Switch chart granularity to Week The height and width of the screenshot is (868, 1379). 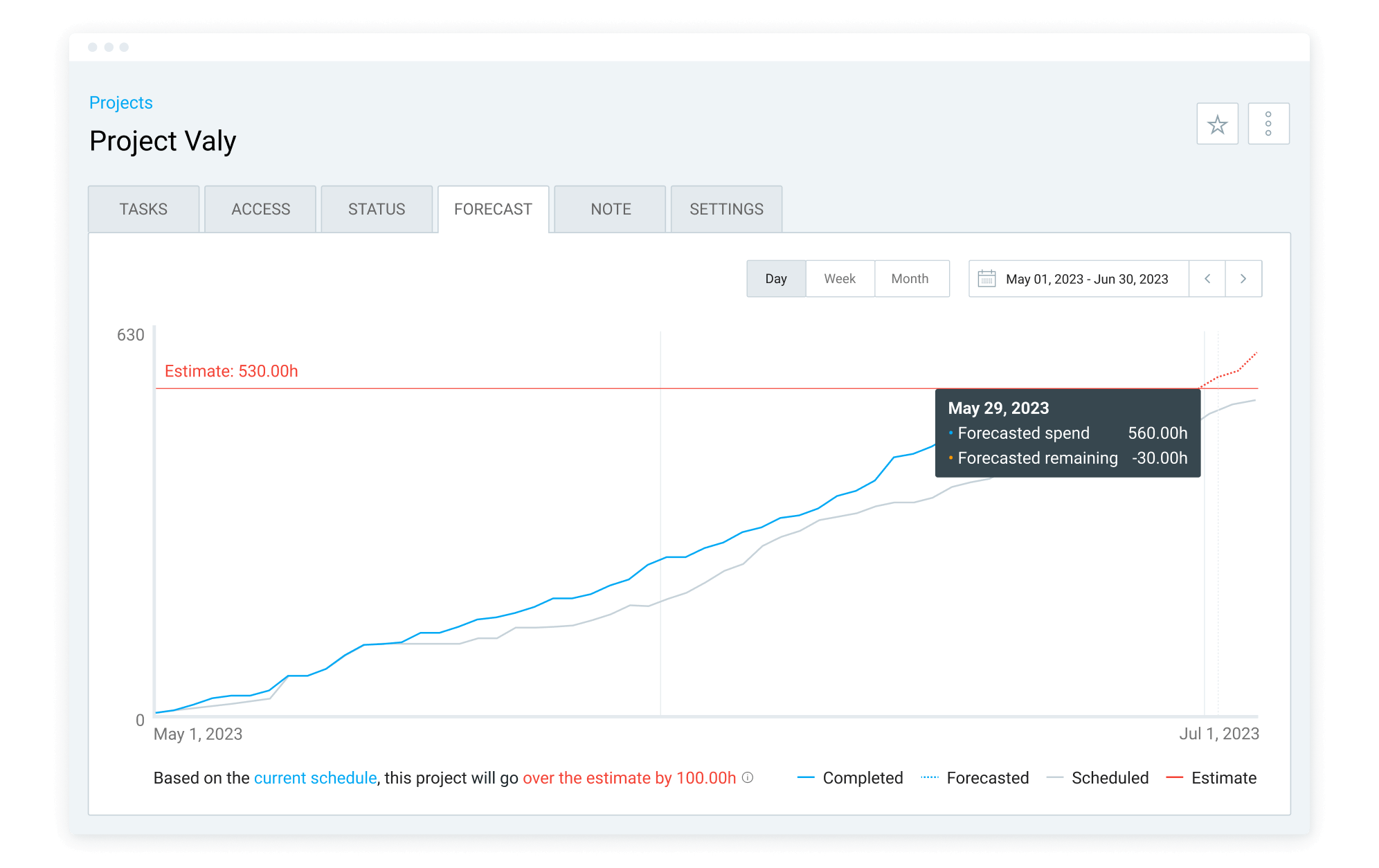840,279
